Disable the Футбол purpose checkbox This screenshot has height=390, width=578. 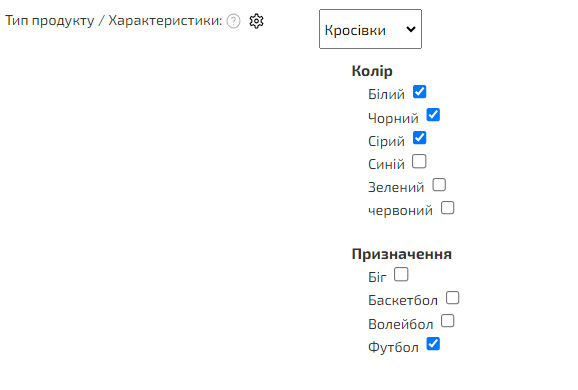pyautogui.click(x=433, y=344)
